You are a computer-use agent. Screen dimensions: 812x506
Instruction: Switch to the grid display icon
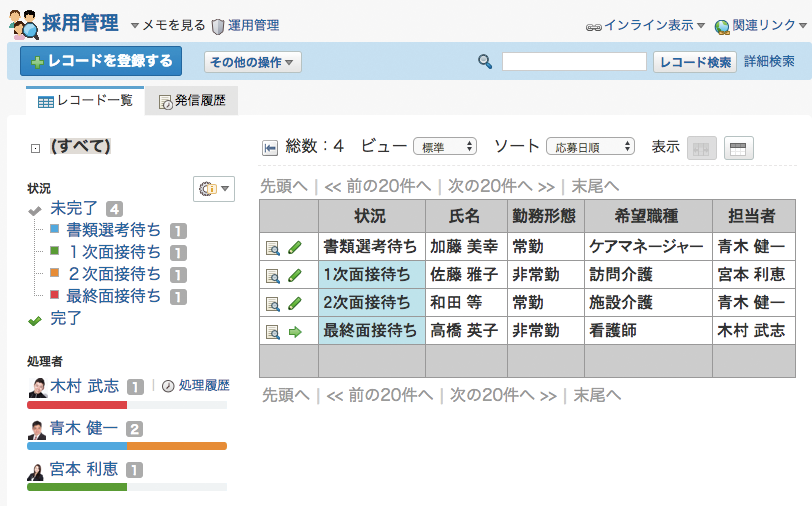pos(701,149)
